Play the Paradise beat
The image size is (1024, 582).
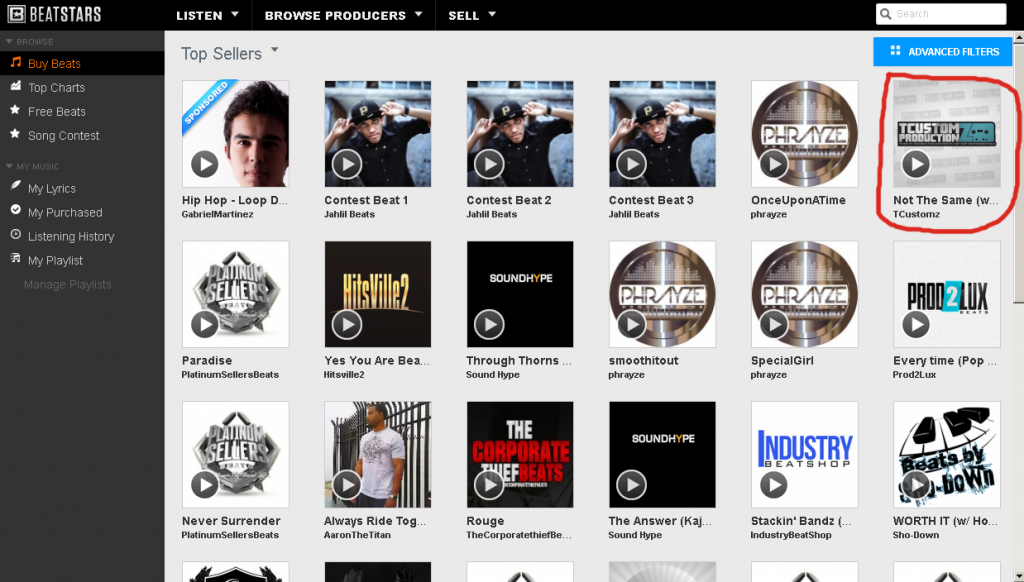click(204, 324)
